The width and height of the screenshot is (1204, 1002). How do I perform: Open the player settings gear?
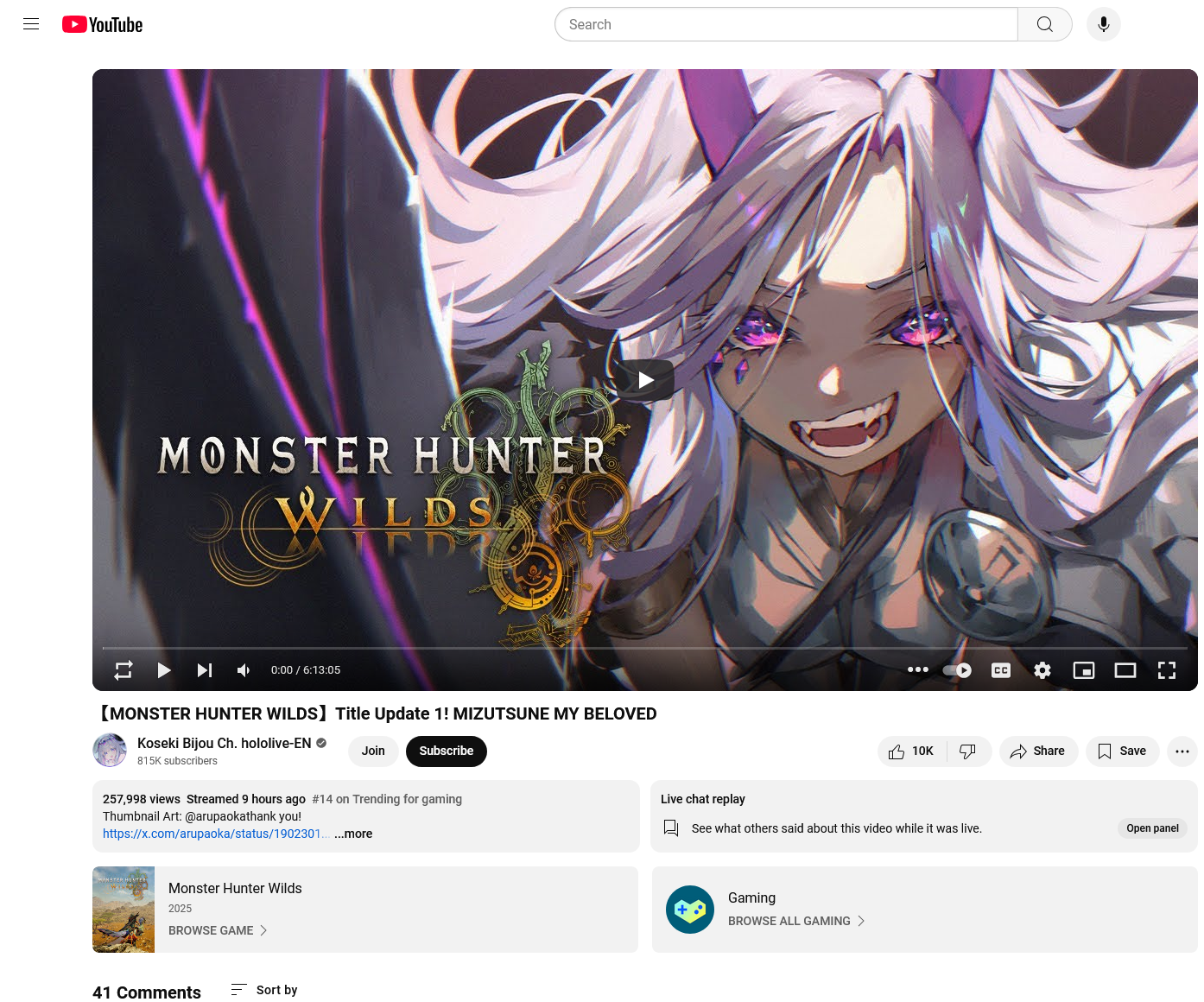[1042, 670]
